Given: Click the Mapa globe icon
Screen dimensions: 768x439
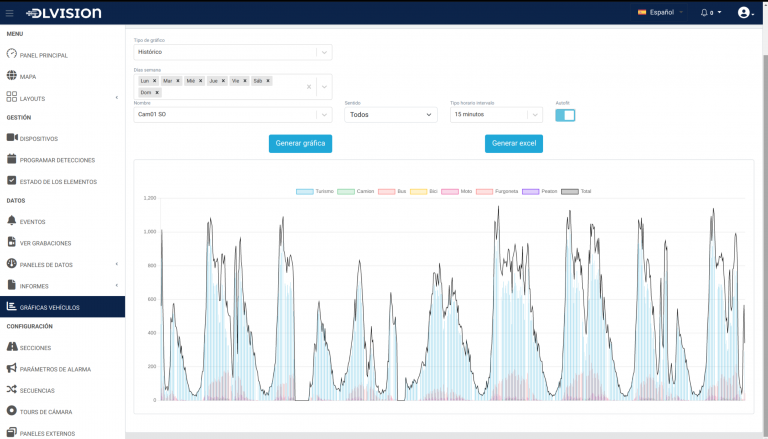Looking at the screenshot, I should [x=12, y=75].
